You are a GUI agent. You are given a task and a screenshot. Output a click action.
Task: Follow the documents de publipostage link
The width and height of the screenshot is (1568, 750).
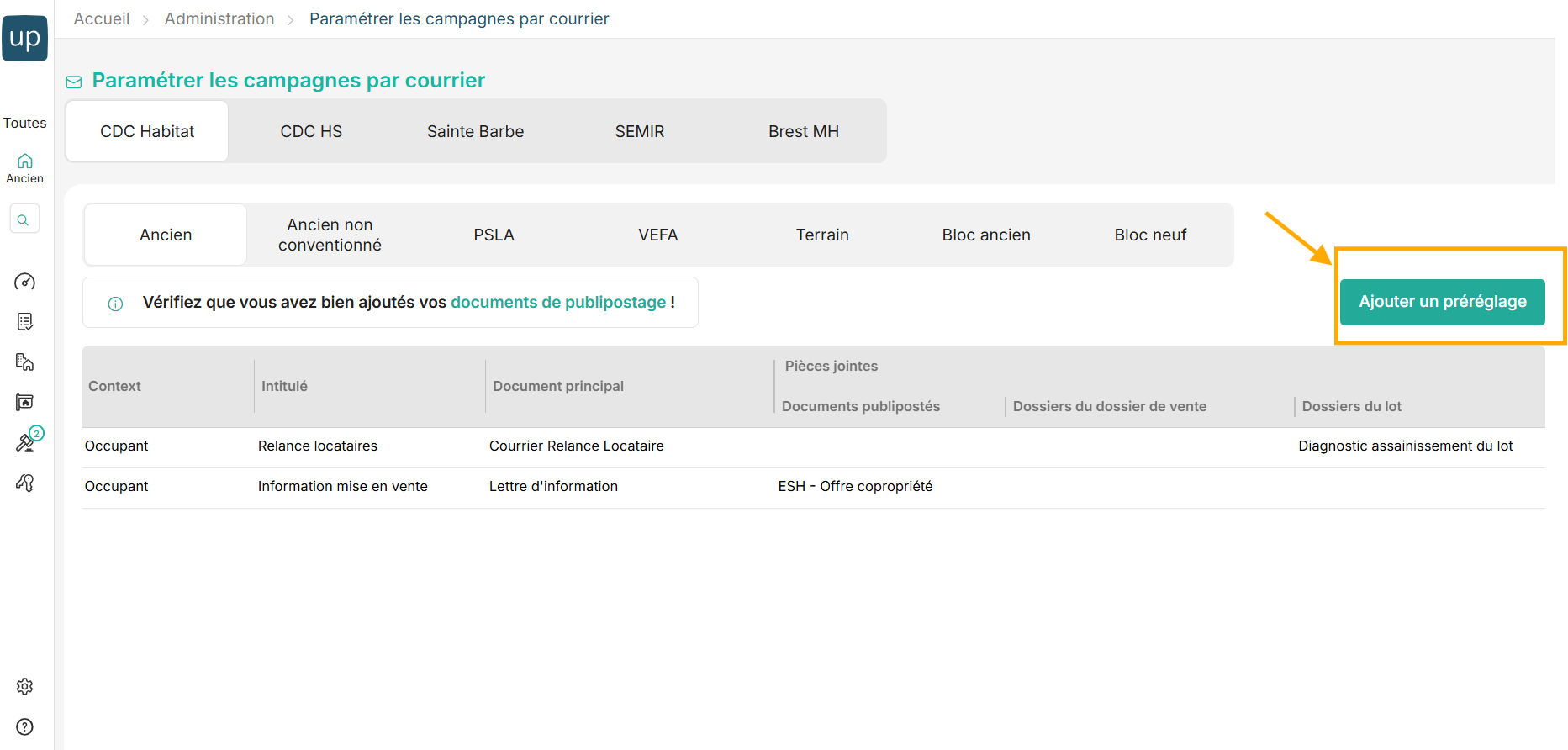click(x=558, y=302)
